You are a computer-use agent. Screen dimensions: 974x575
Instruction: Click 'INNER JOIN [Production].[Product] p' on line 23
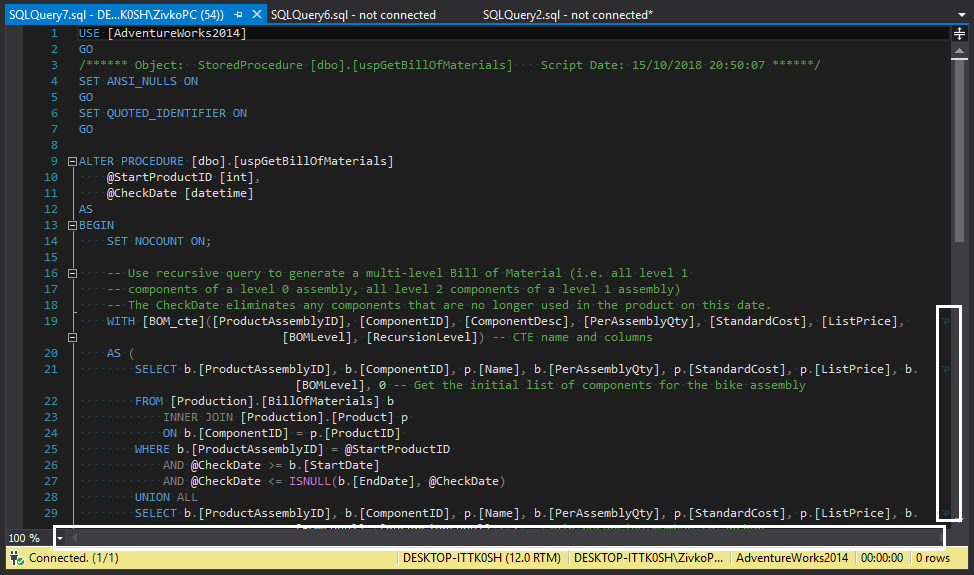[285, 418]
